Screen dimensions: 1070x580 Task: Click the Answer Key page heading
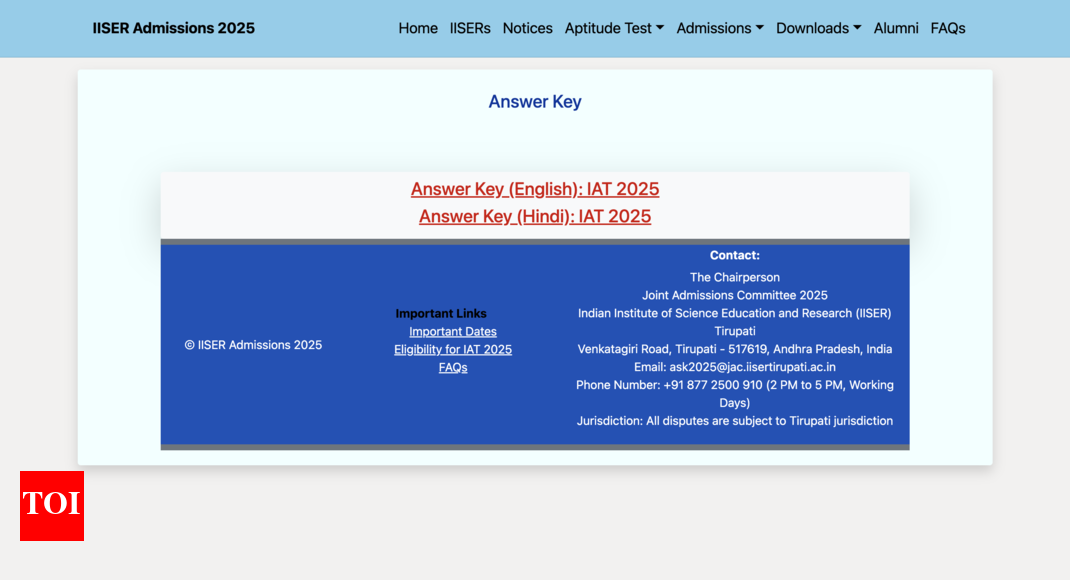pos(535,101)
